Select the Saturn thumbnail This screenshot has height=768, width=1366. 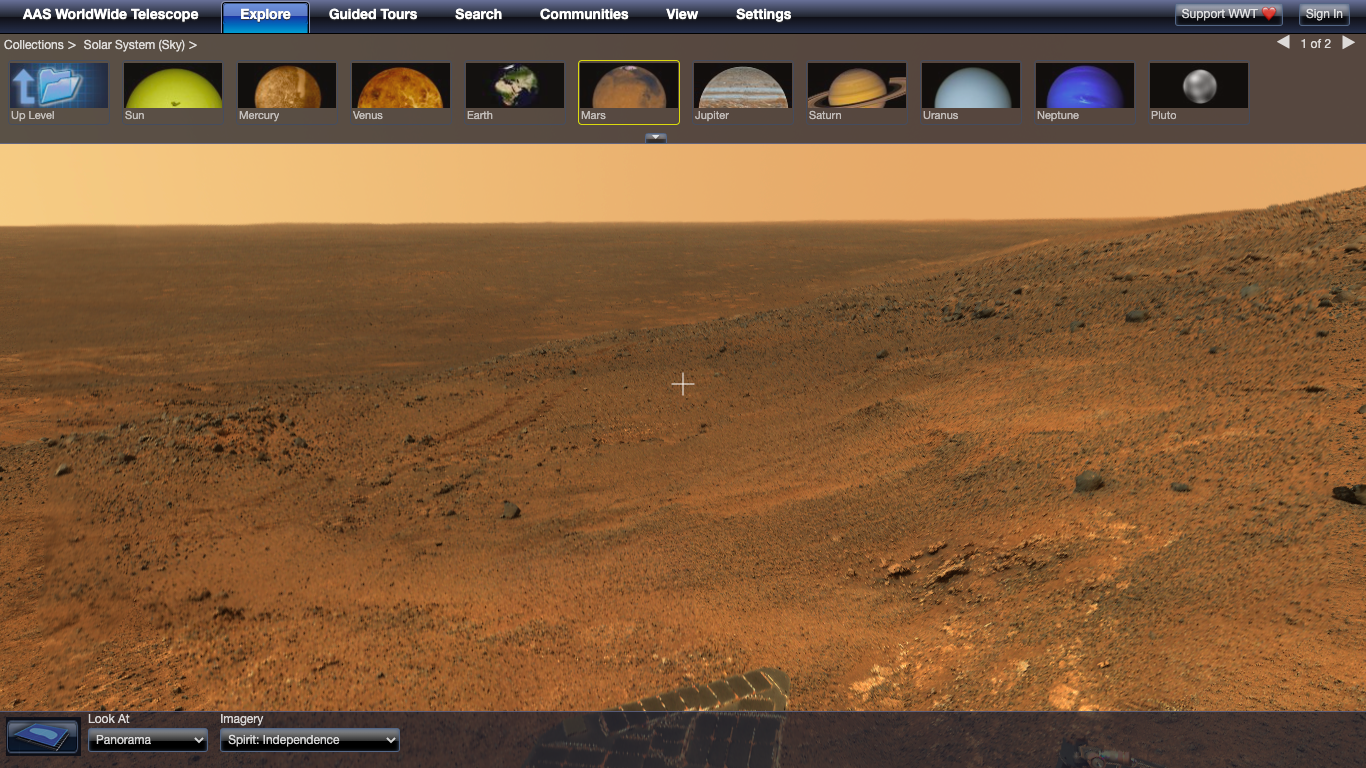857,93
